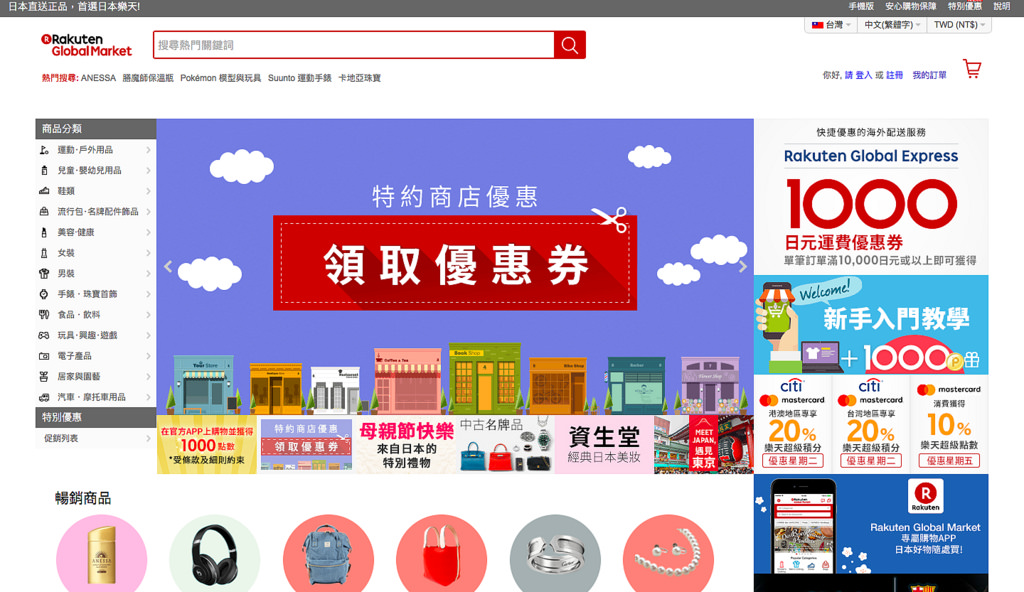Open the 台灣 country dropdown
Viewport: 1024px width, 592px height.
click(830, 25)
